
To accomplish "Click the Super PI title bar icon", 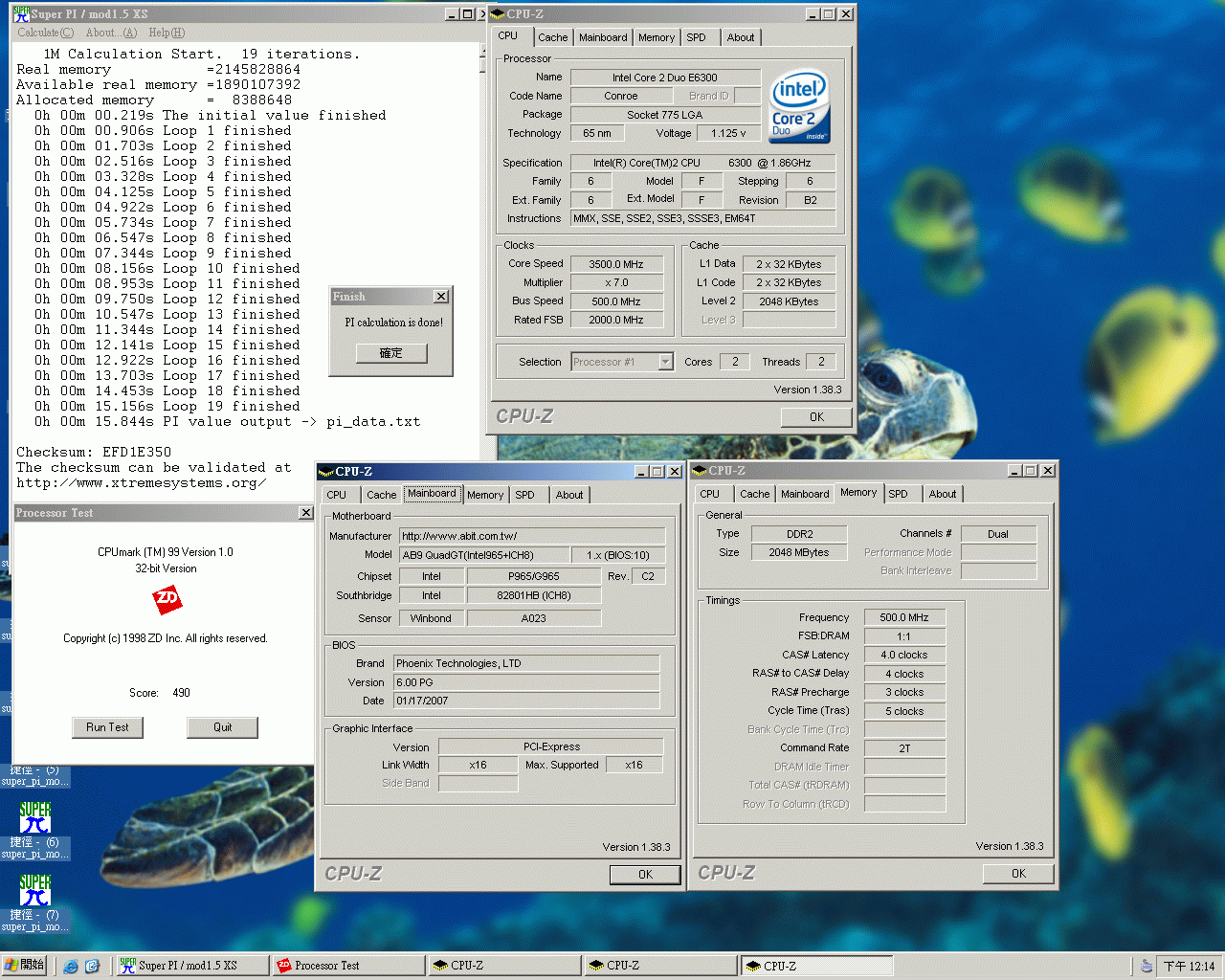I will [x=21, y=13].
